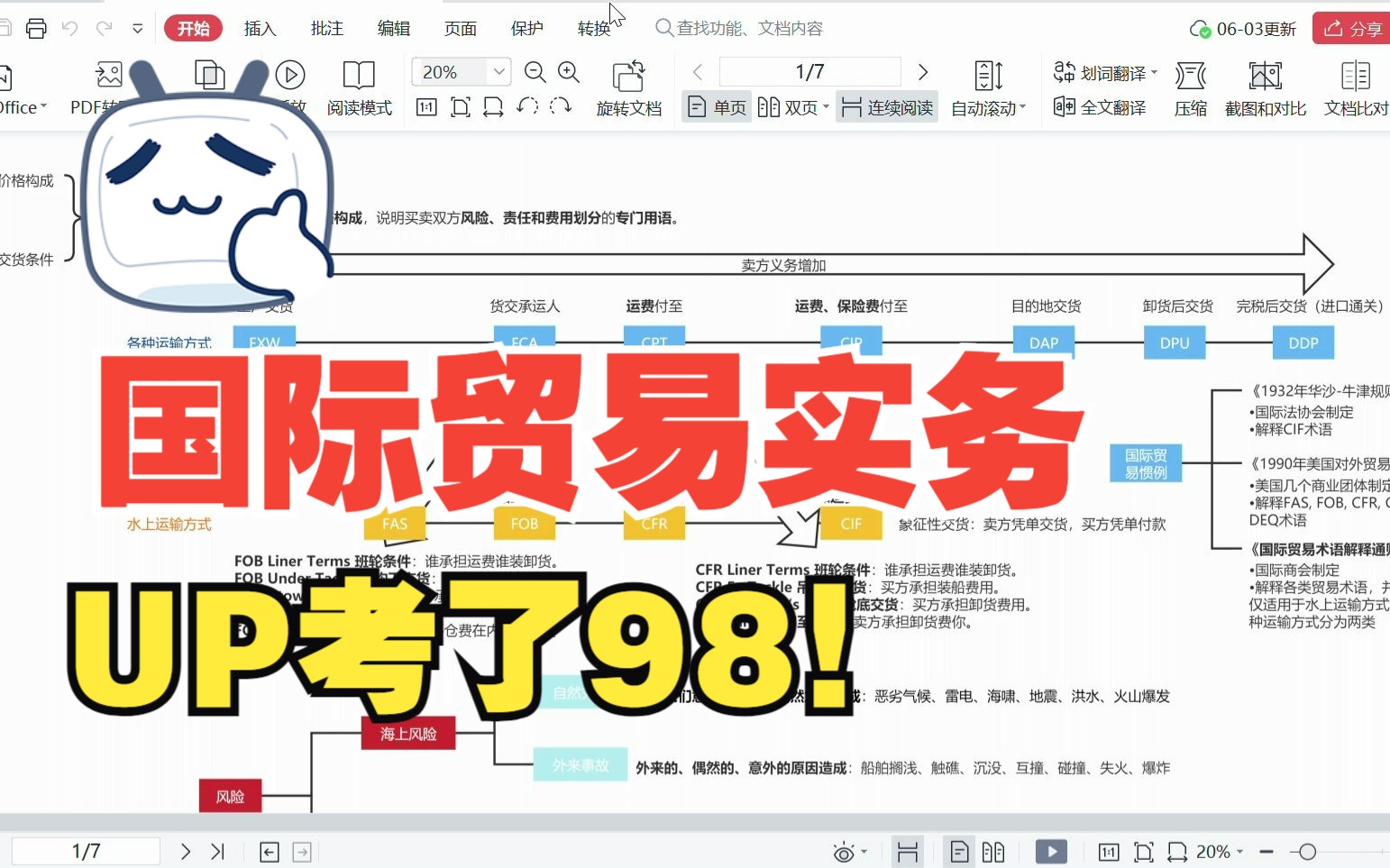Start slideshow play from status bar

pyautogui.click(x=1051, y=852)
